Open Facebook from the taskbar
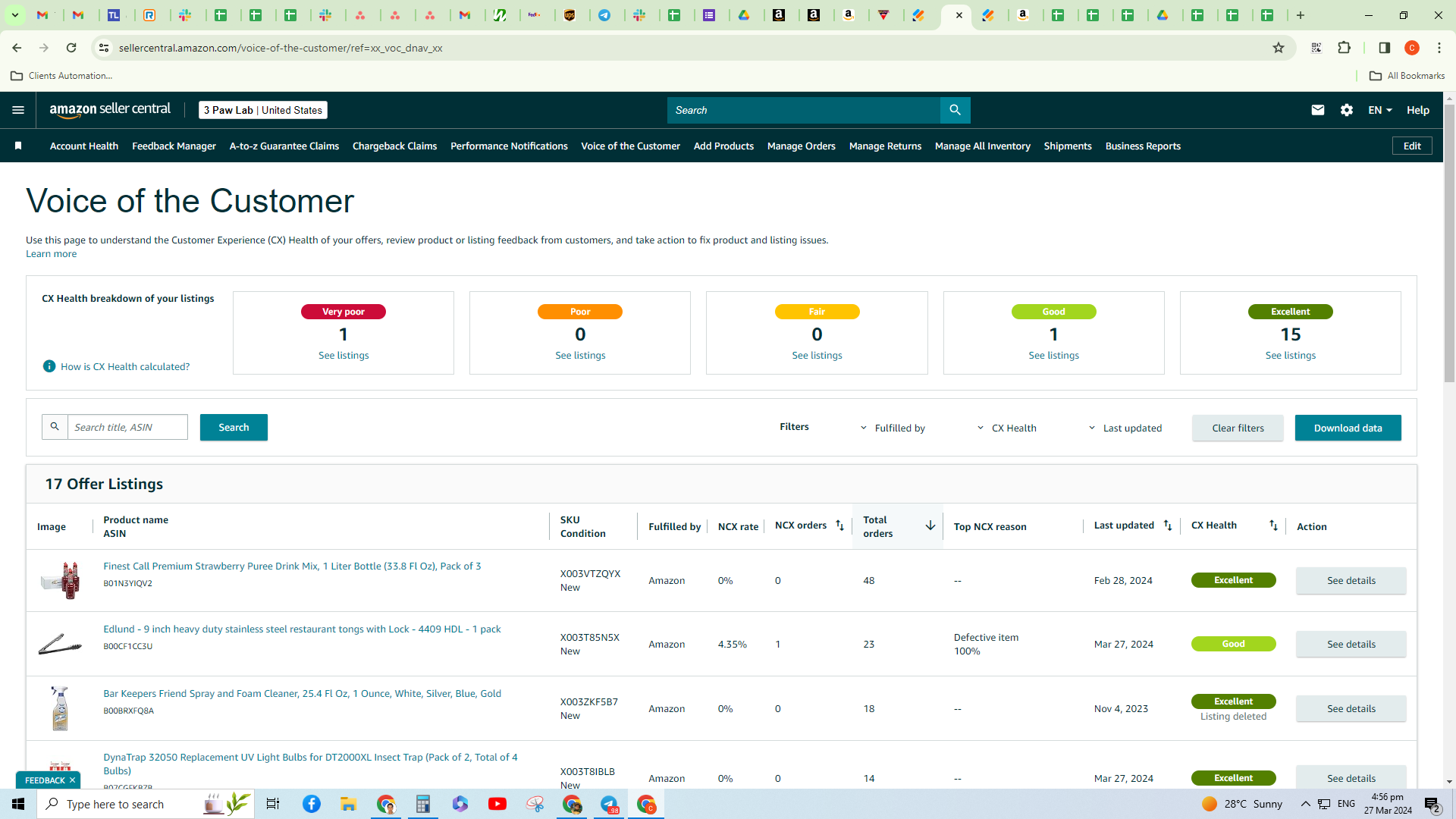1456x819 pixels. 312,804
